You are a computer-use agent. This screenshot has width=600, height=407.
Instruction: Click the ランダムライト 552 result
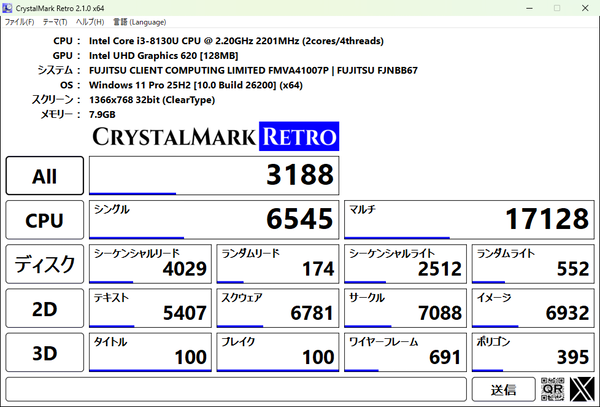point(533,264)
